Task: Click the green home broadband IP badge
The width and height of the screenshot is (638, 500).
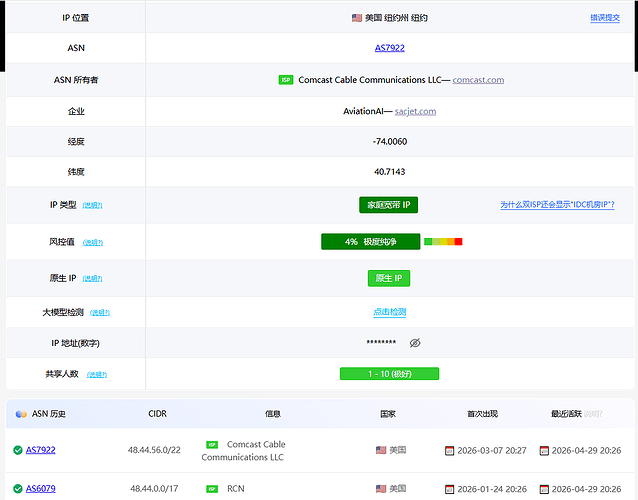Action: (389, 205)
